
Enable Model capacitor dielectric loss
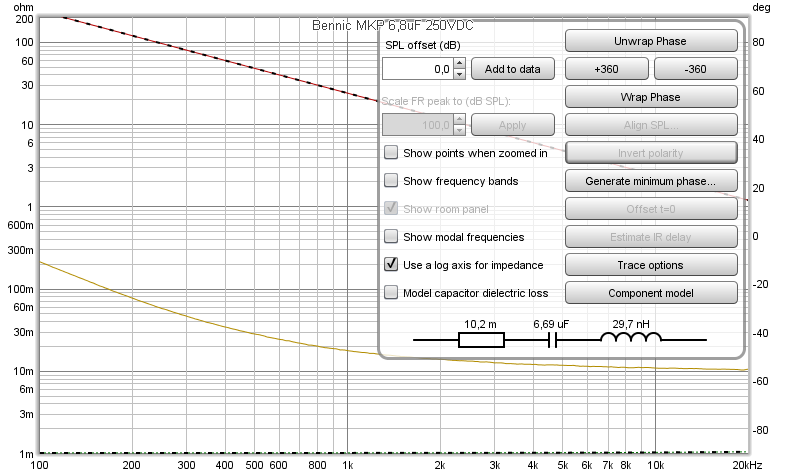coord(391,292)
